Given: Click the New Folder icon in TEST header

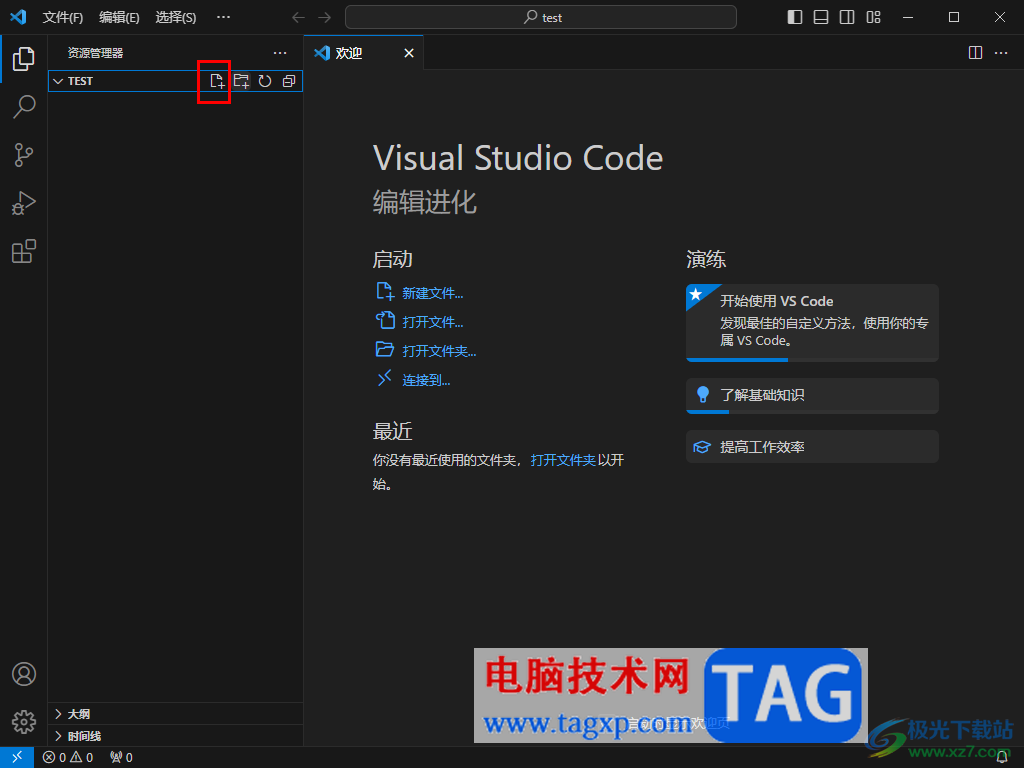Looking at the screenshot, I should (241, 81).
